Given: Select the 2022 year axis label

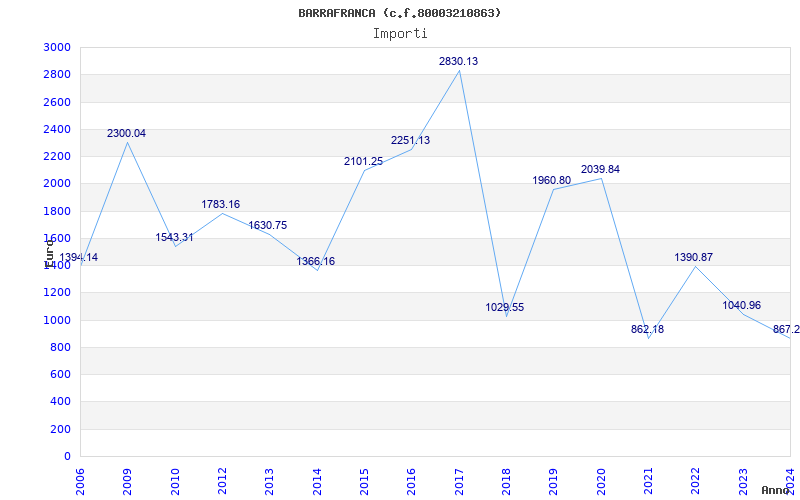Looking at the screenshot, I should pyautogui.click(x=695, y=482).
